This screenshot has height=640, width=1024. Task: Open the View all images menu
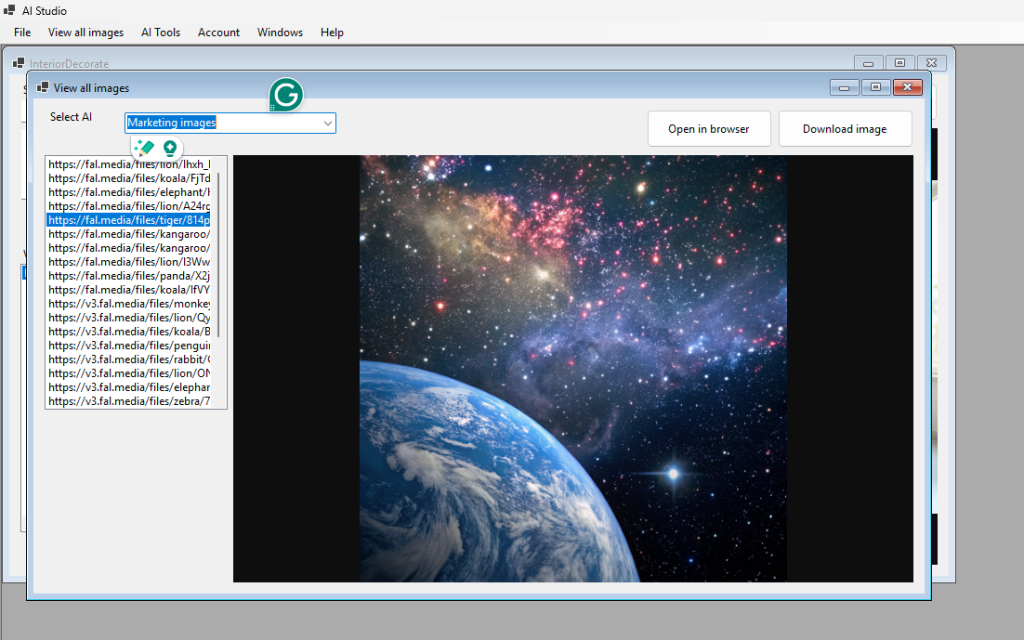tap(86, 32)
